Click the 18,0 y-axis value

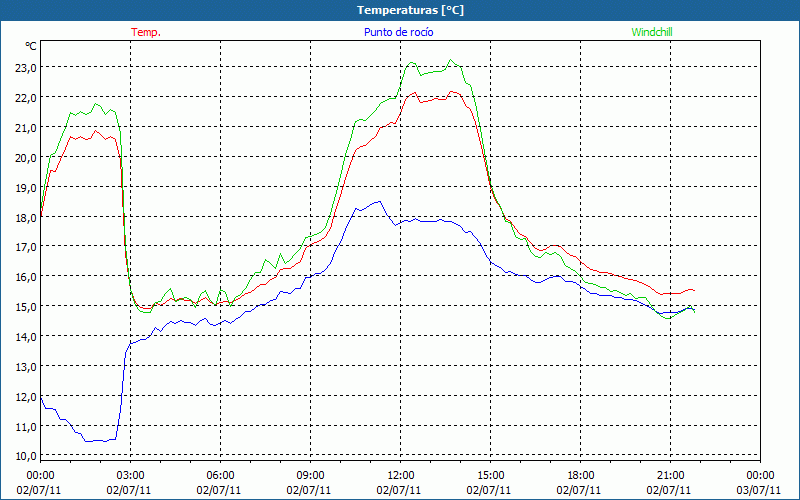[x=26, y=218]
